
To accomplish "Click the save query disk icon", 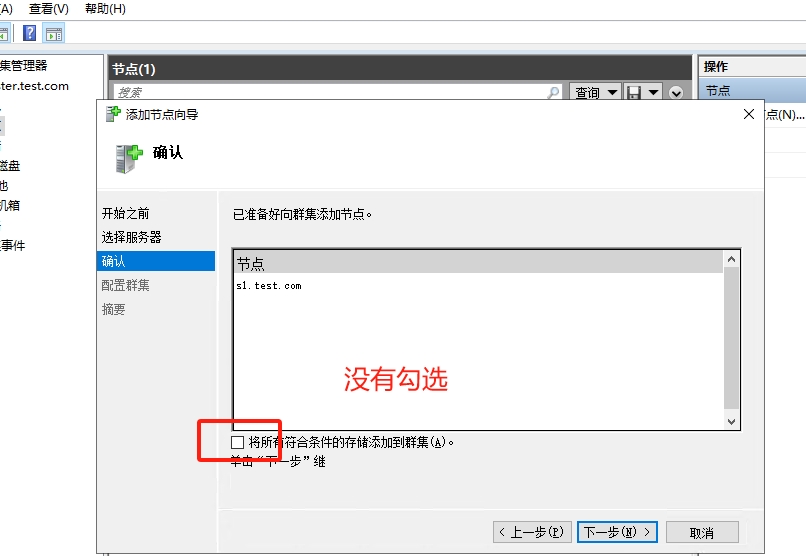I will click(x=634, y=92).
